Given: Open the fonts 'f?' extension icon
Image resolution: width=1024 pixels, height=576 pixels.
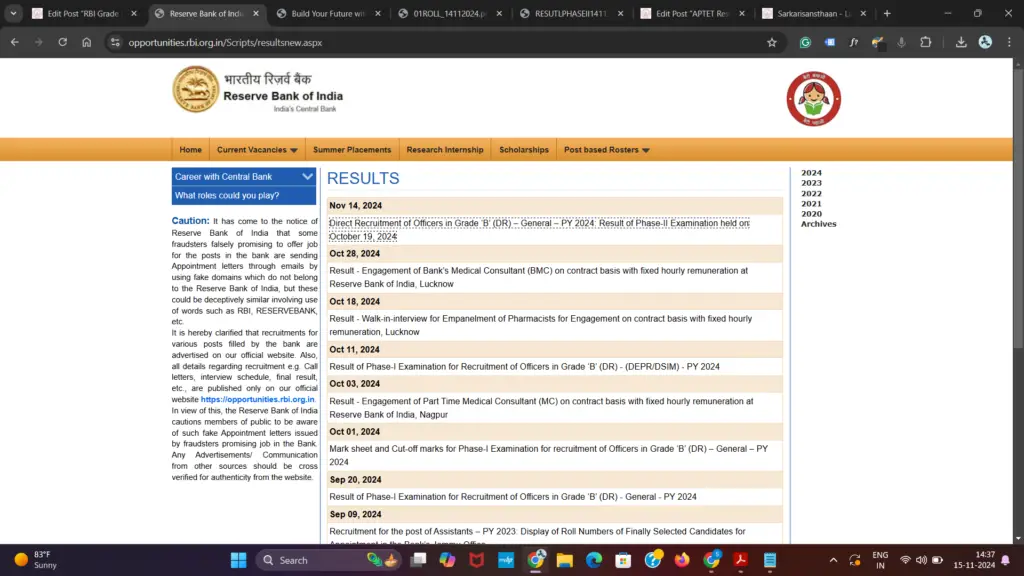Looking at the screenshot, I should (x=854, y=42).
